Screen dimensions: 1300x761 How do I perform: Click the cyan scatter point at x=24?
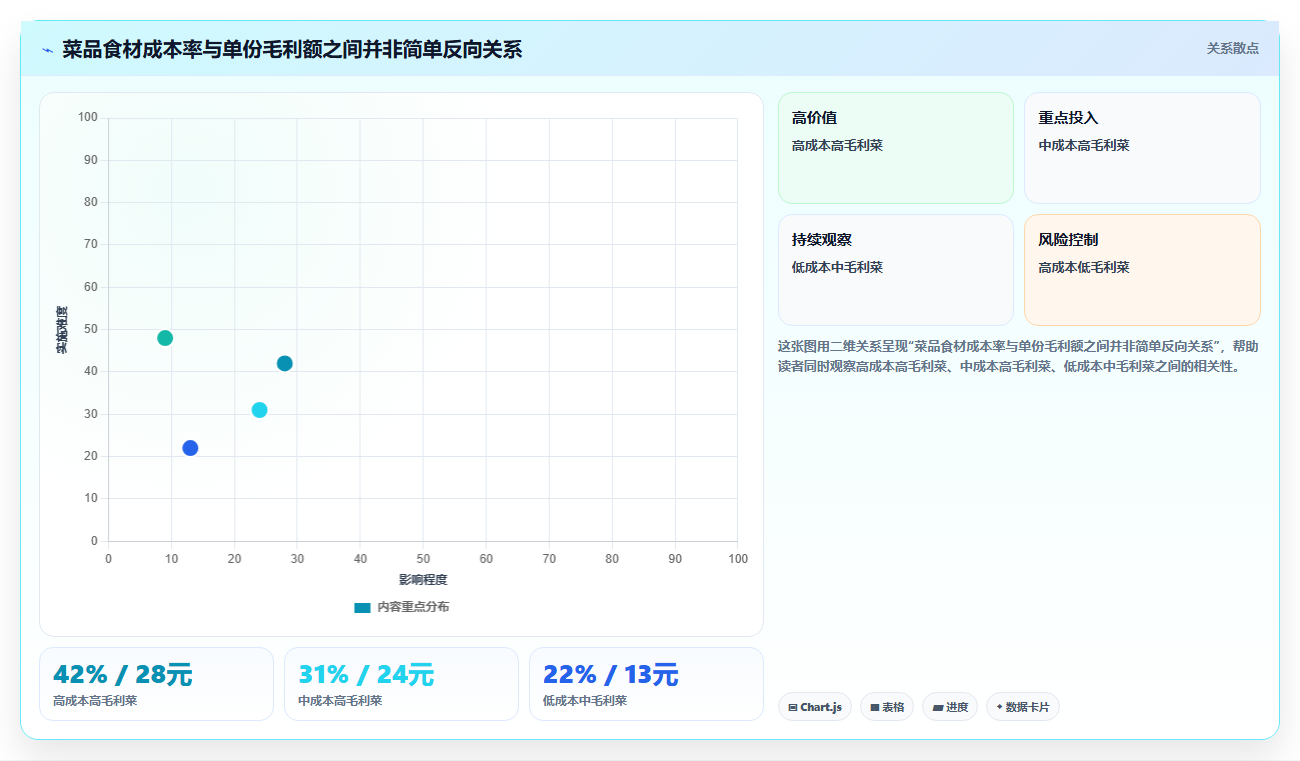pyautogui.click(x=260, y=410)
